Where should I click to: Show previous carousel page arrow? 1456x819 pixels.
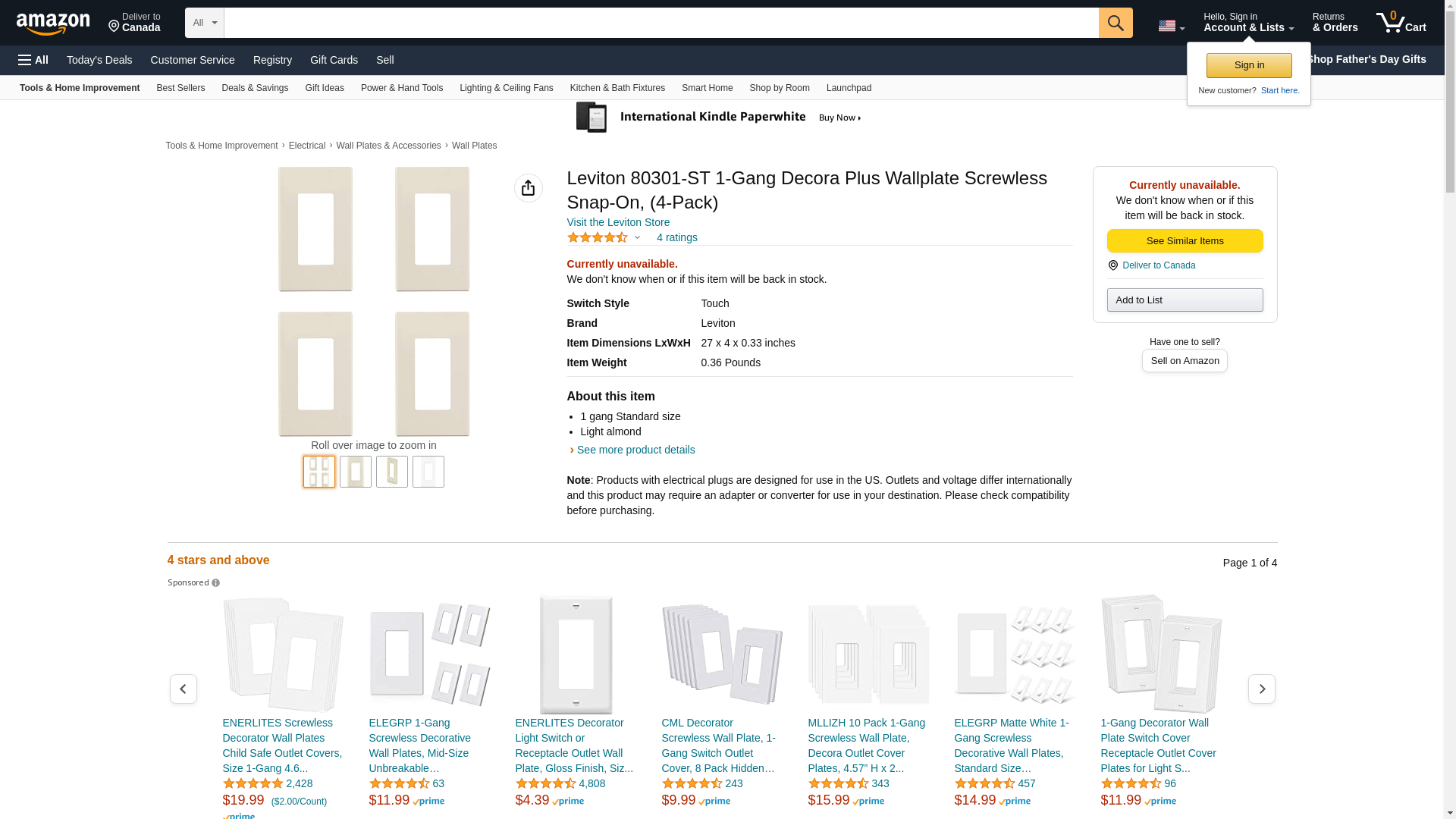(x=184, y=689)
